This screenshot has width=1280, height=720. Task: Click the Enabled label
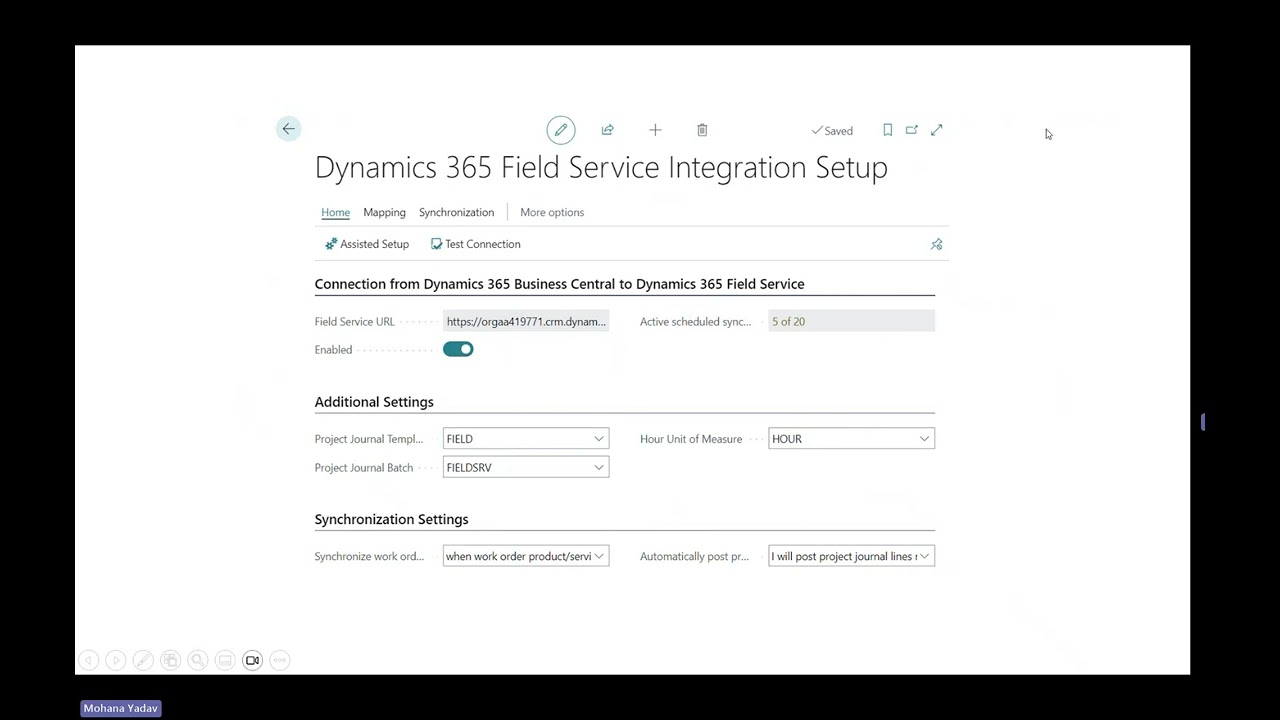coord(333,350)
